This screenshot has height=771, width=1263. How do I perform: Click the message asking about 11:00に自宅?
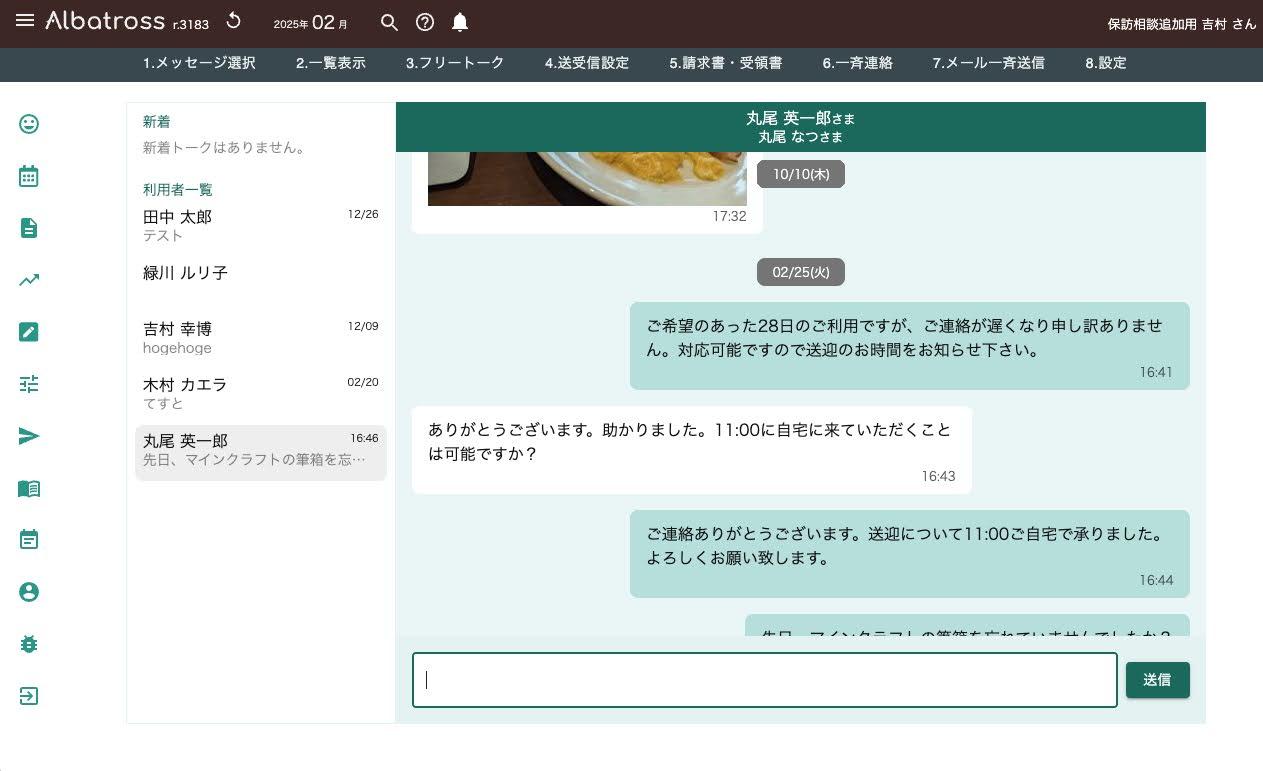(692, 450)
